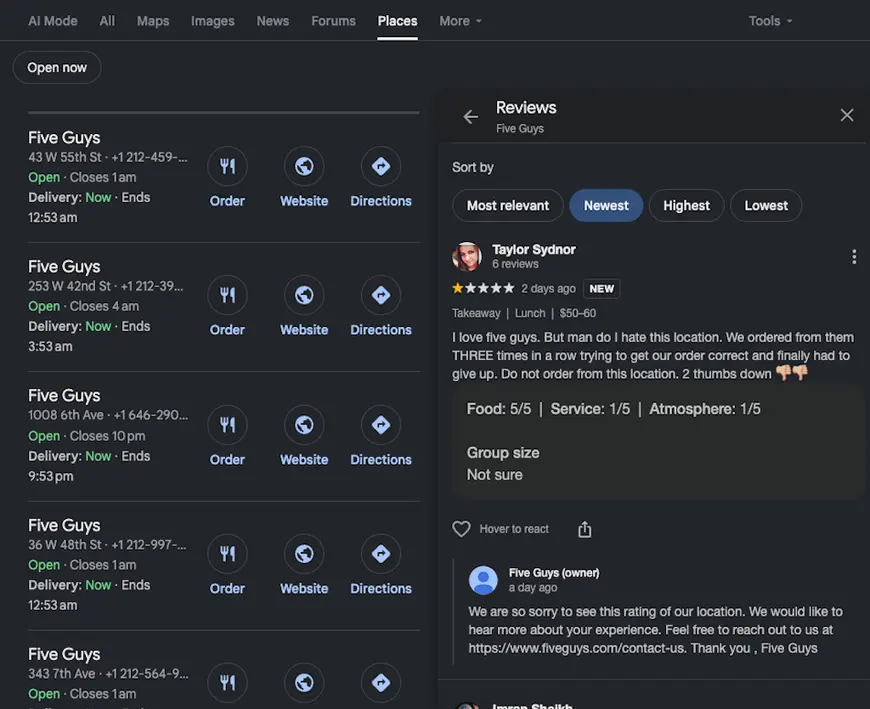Open Website icon for 253 W 42nd St
Viewport: 870px width, 709px height.
click(304, 295)
